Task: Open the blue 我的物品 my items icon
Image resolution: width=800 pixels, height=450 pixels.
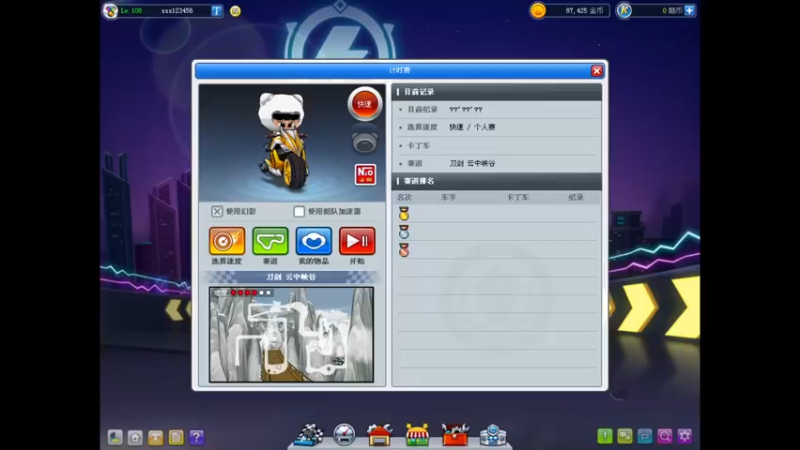Action: click(314, 241)
